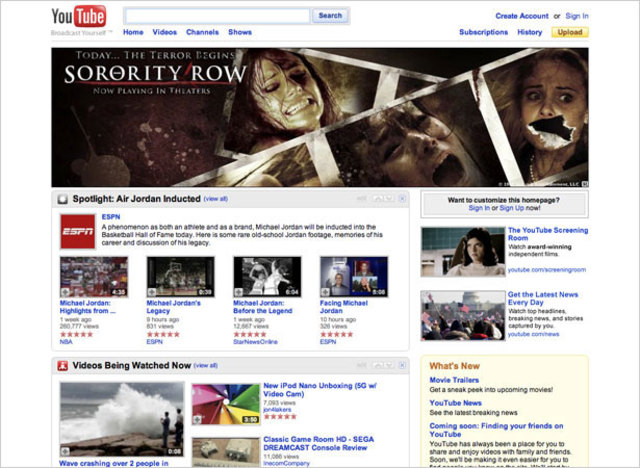The height and width of the screenshot is (468, 640).
Task: Open The YouTube Screening Room link
Action: pyautogui.click(x=548, y=234)
